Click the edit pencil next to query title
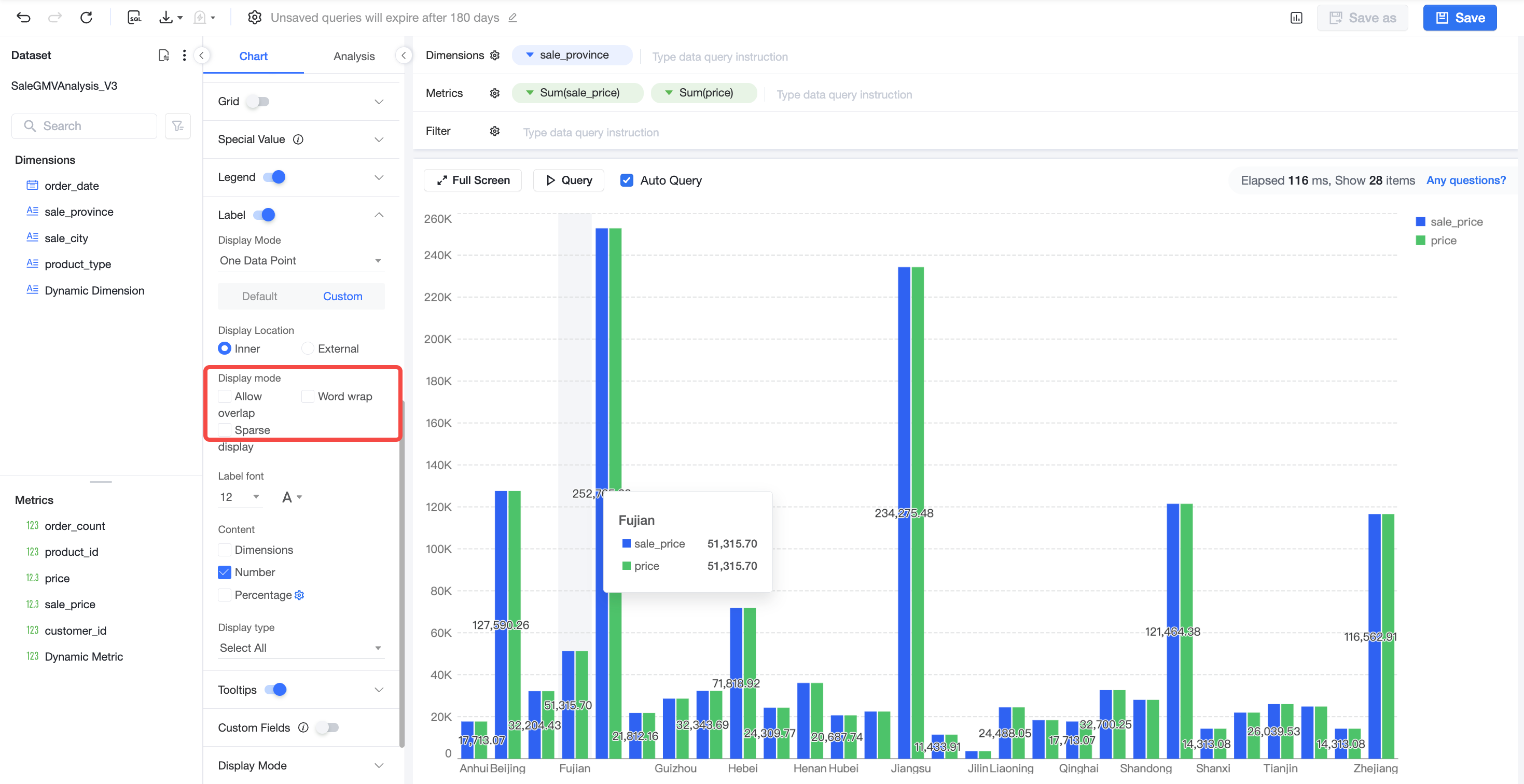Screen dimensions: 1524x784 point(512,18)
